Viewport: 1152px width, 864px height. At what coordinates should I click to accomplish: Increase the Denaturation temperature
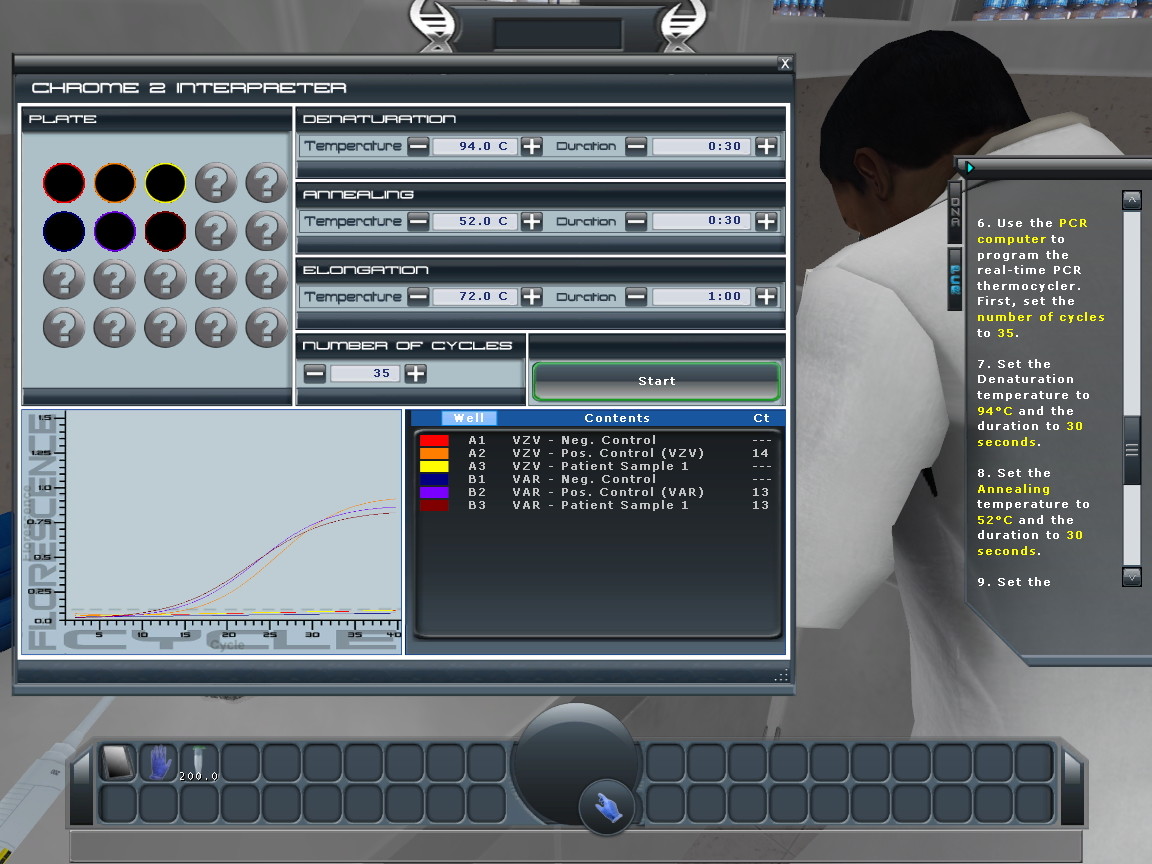click(531, 145)
